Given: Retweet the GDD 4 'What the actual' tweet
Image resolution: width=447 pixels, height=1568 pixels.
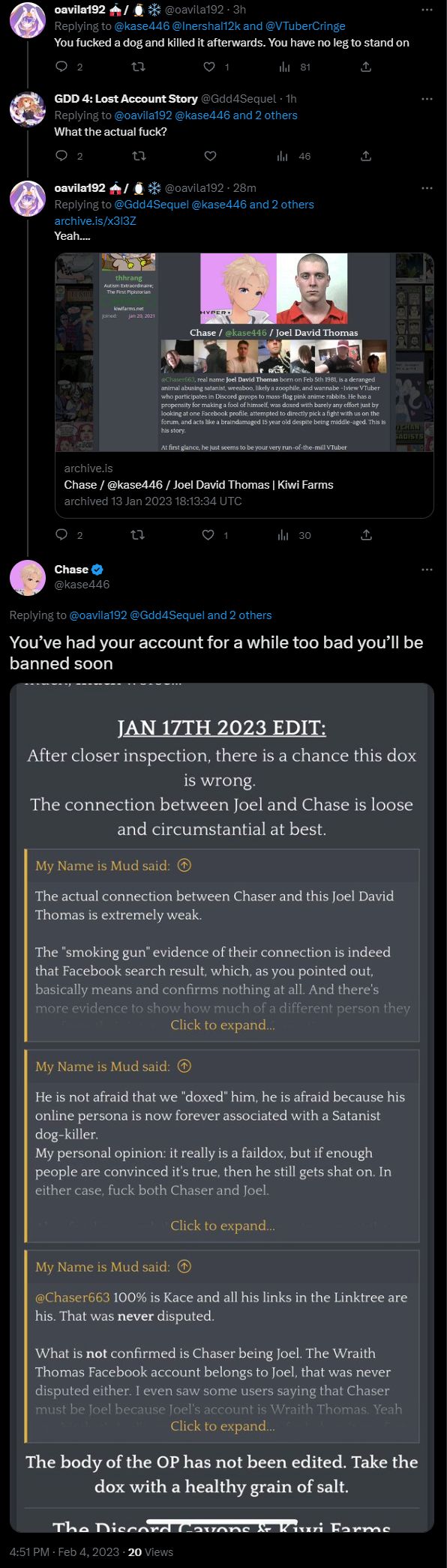Looking at the screenshot, I should coord(139,156).
